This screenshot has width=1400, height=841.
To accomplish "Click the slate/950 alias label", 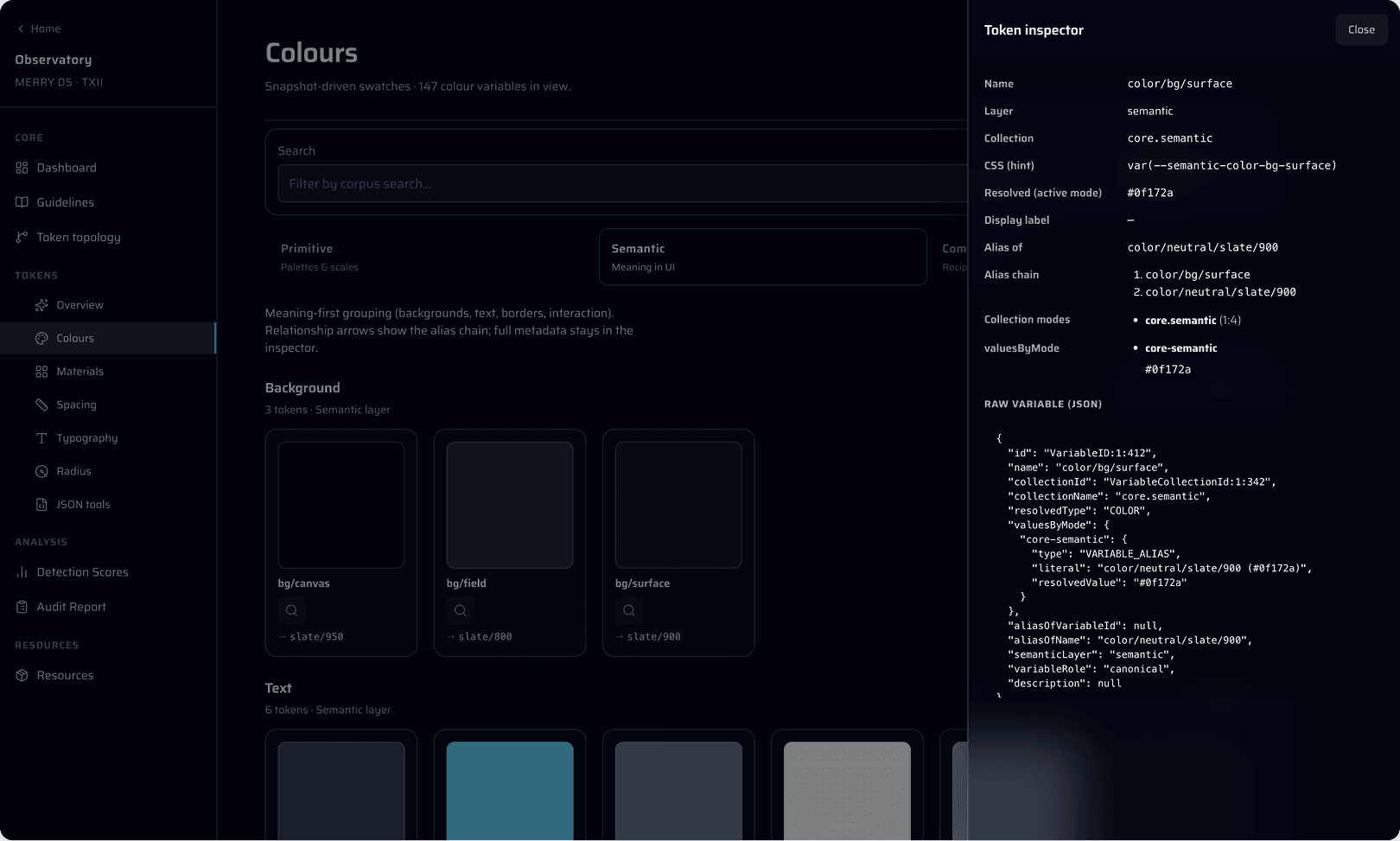I will click(x=316, y=637).
